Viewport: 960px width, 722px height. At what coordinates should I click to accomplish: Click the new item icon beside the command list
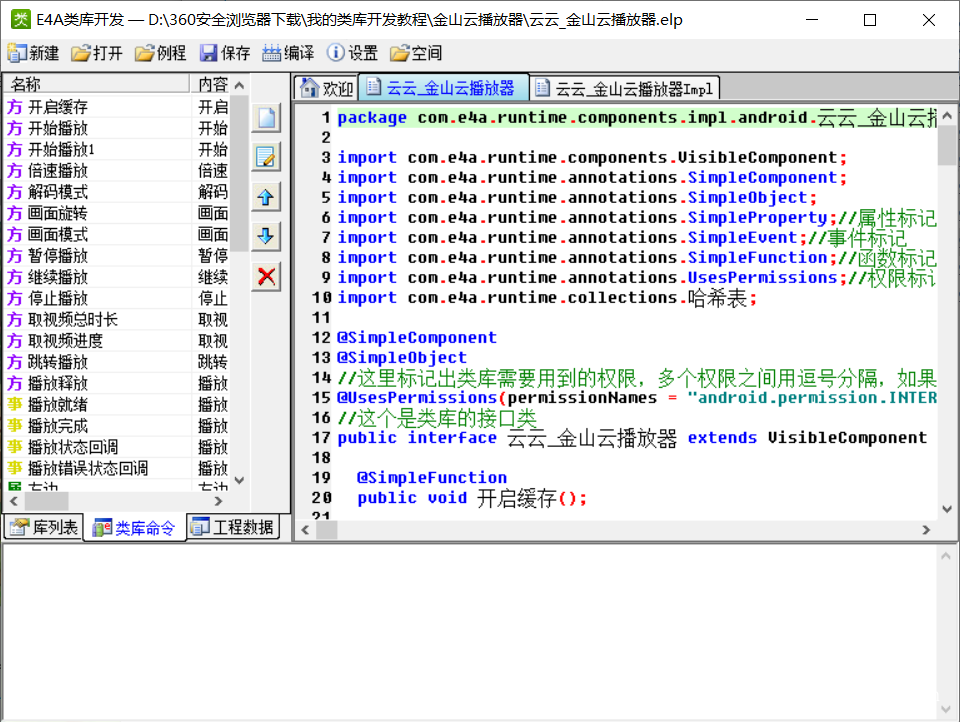click(266, 117)
